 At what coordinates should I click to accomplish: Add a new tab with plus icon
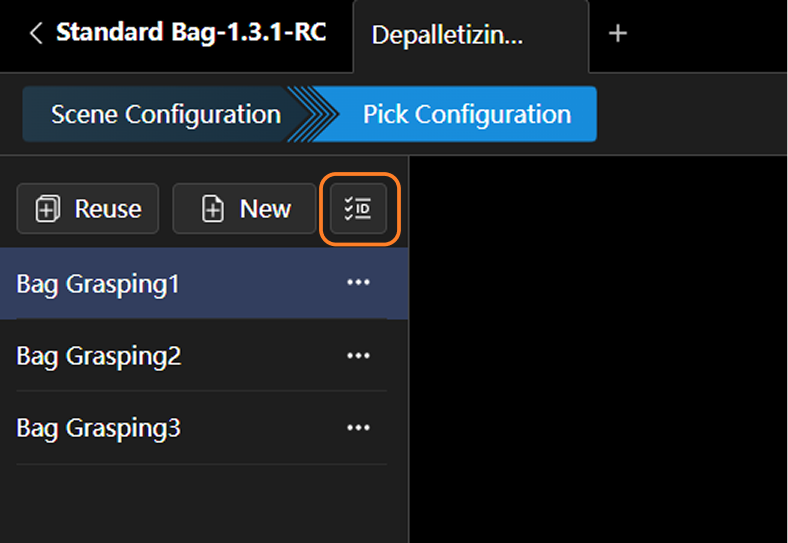pos(618,34)
